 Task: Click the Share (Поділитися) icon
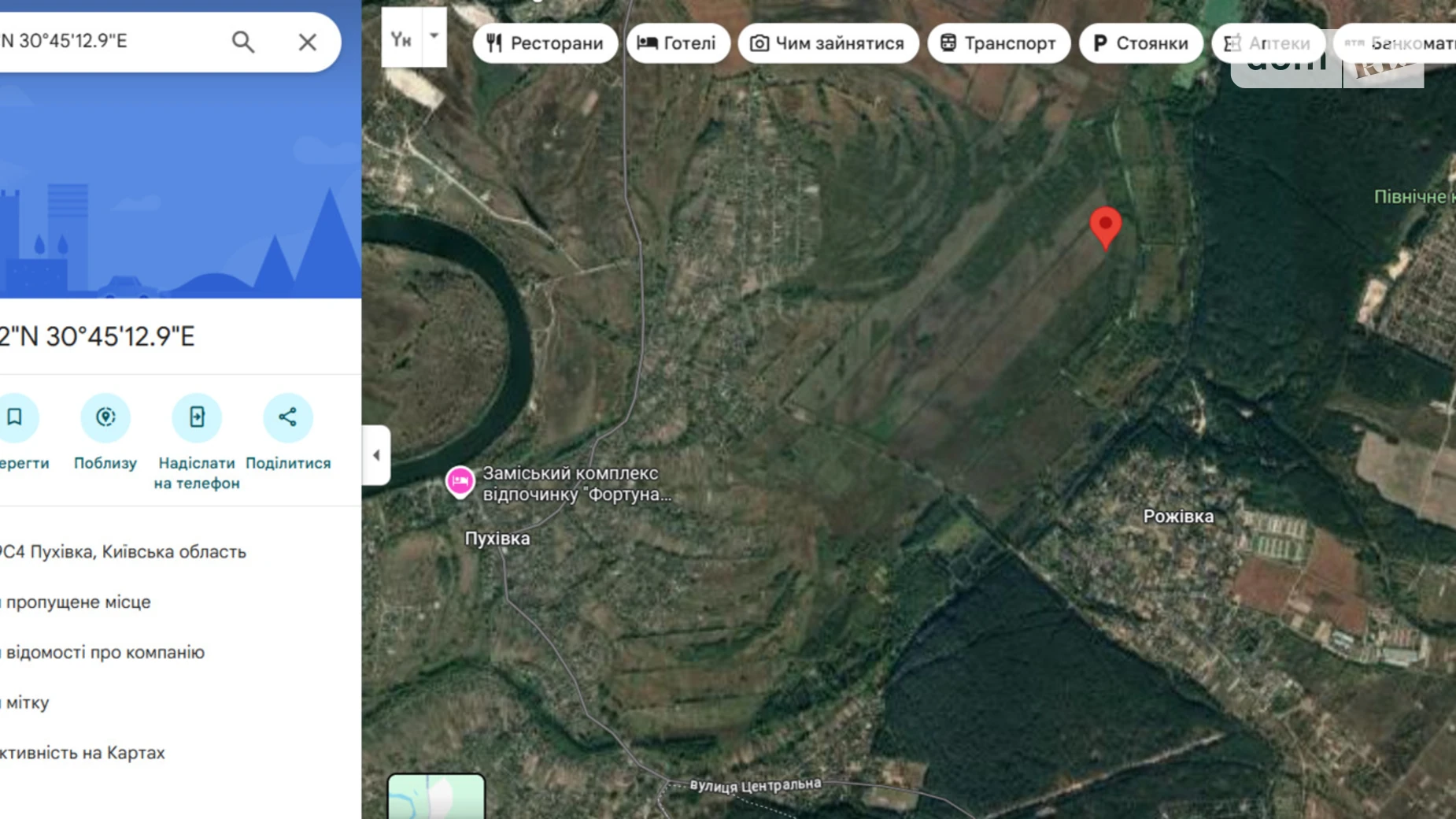287,417
